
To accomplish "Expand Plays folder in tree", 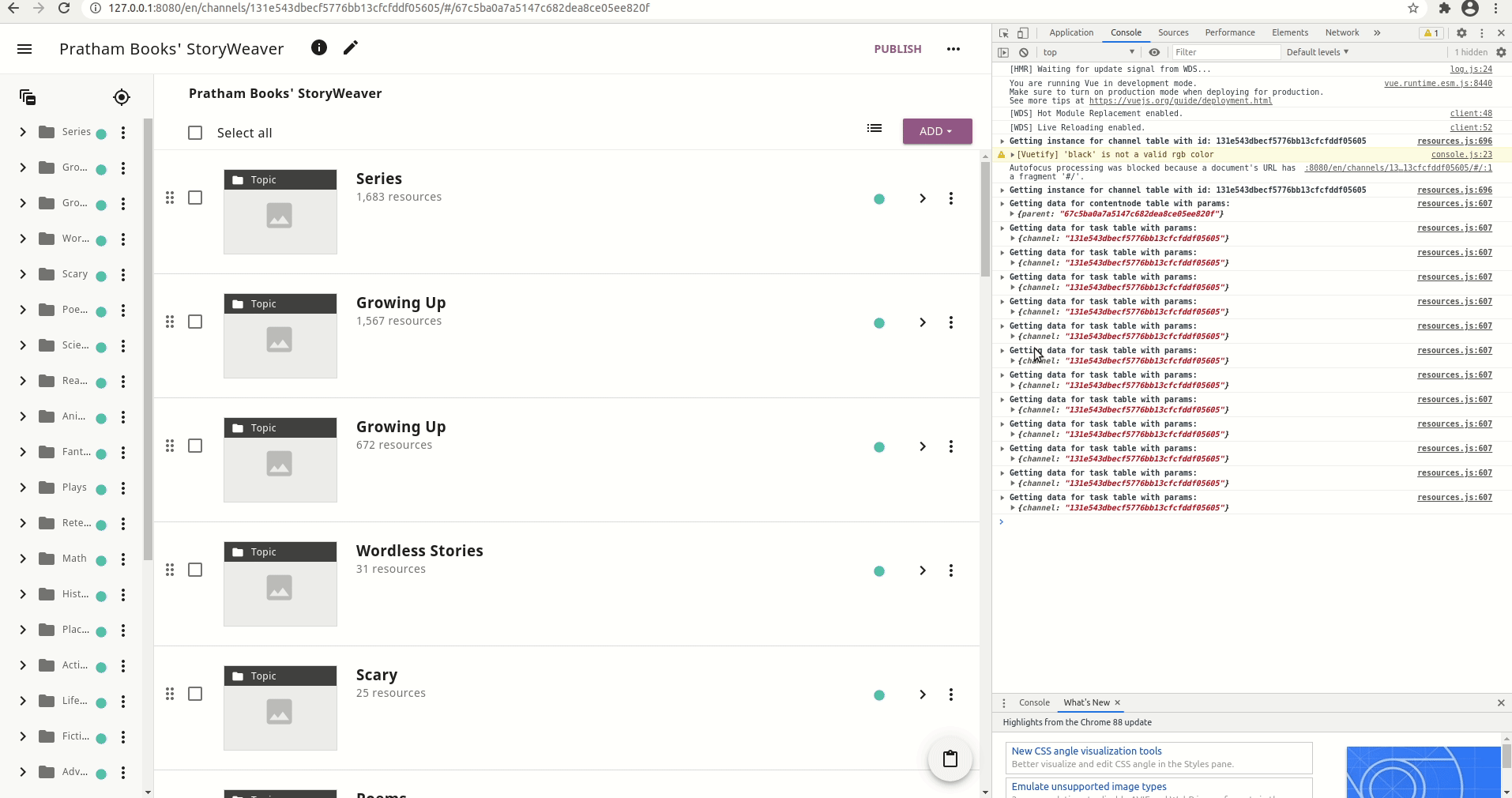I will click(23, 487).
